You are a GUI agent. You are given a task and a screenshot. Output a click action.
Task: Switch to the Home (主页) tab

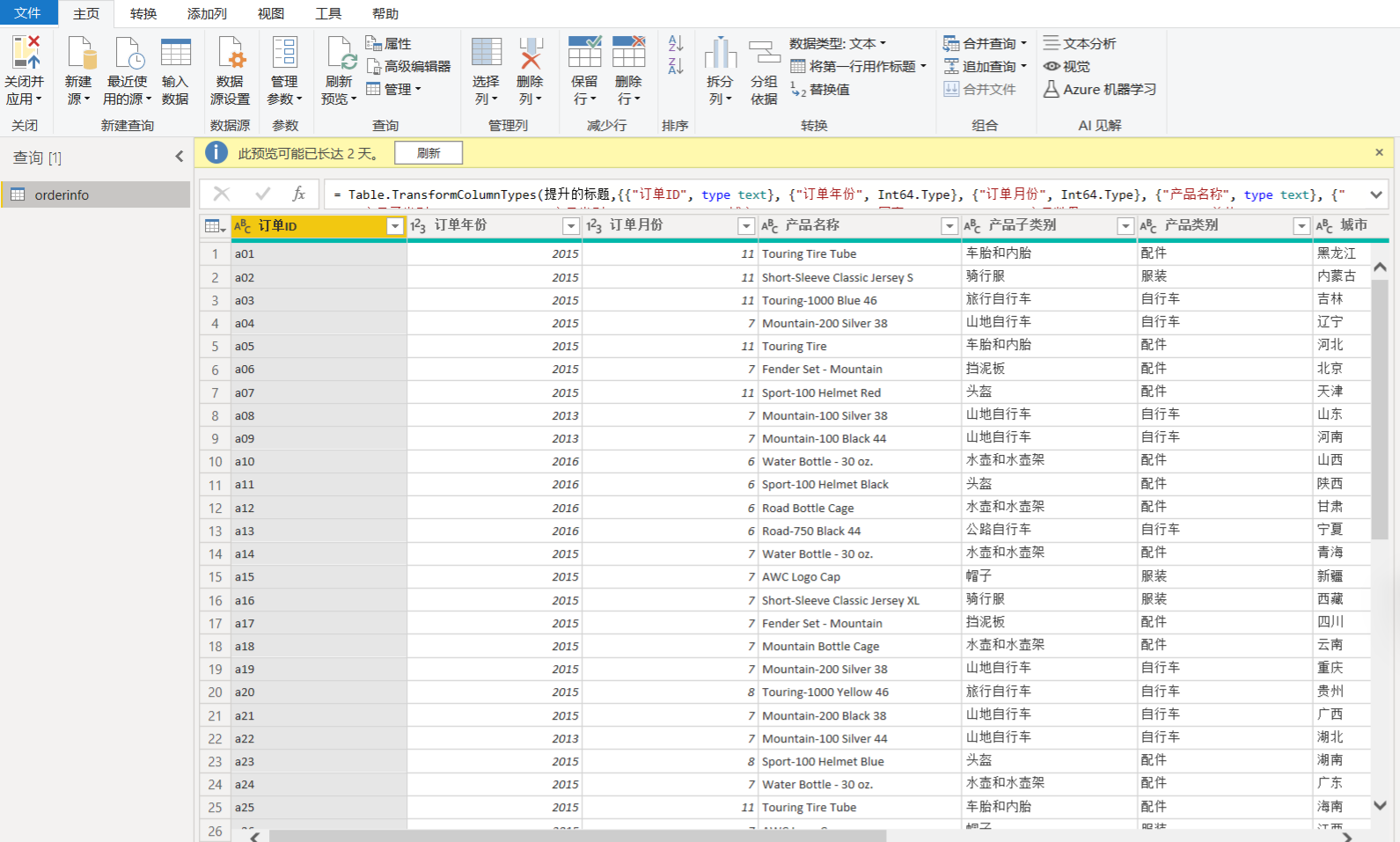[86, 14]
